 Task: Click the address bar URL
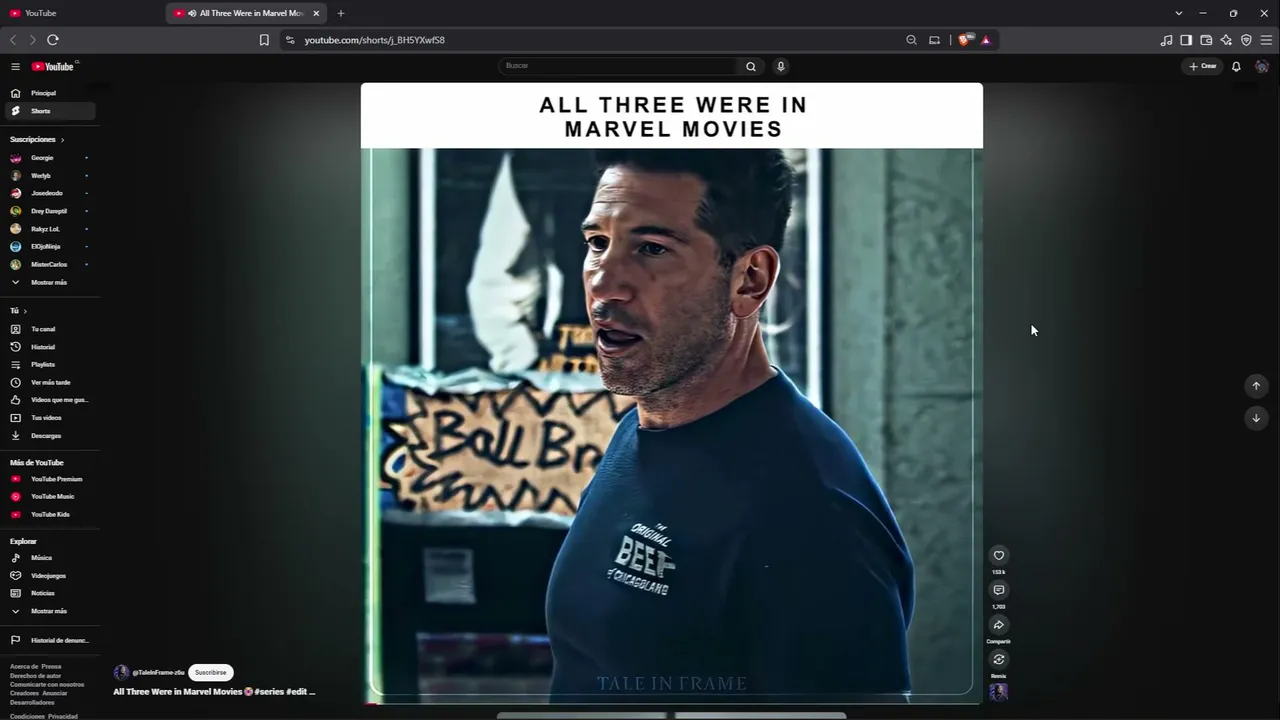point(374,40)
